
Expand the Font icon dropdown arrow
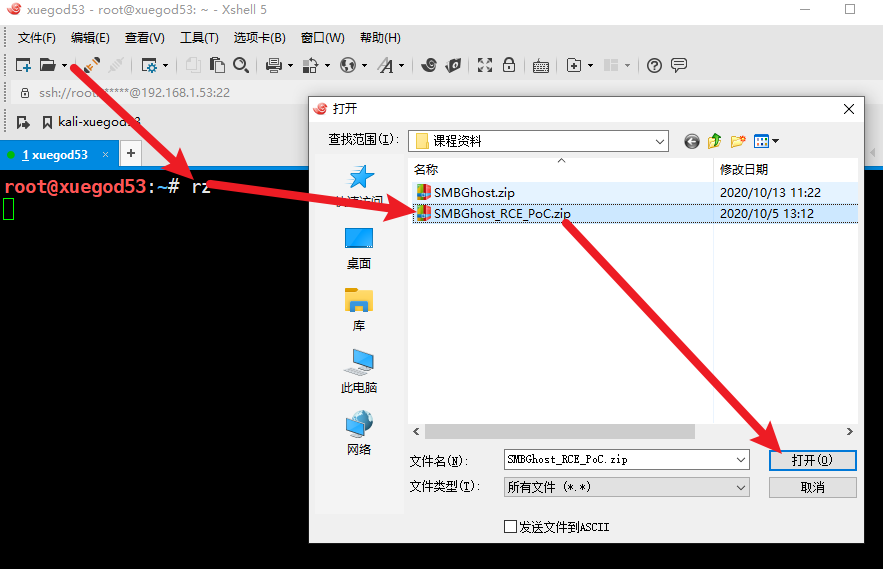(402, 66)
